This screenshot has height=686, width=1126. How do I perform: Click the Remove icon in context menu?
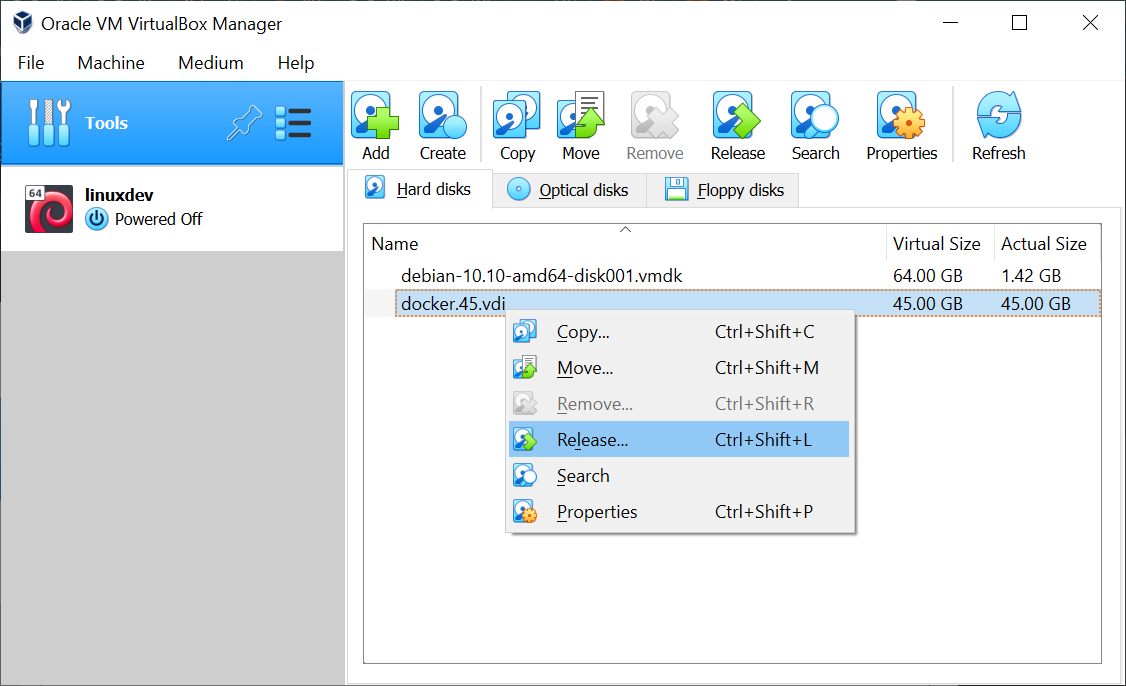525,404
